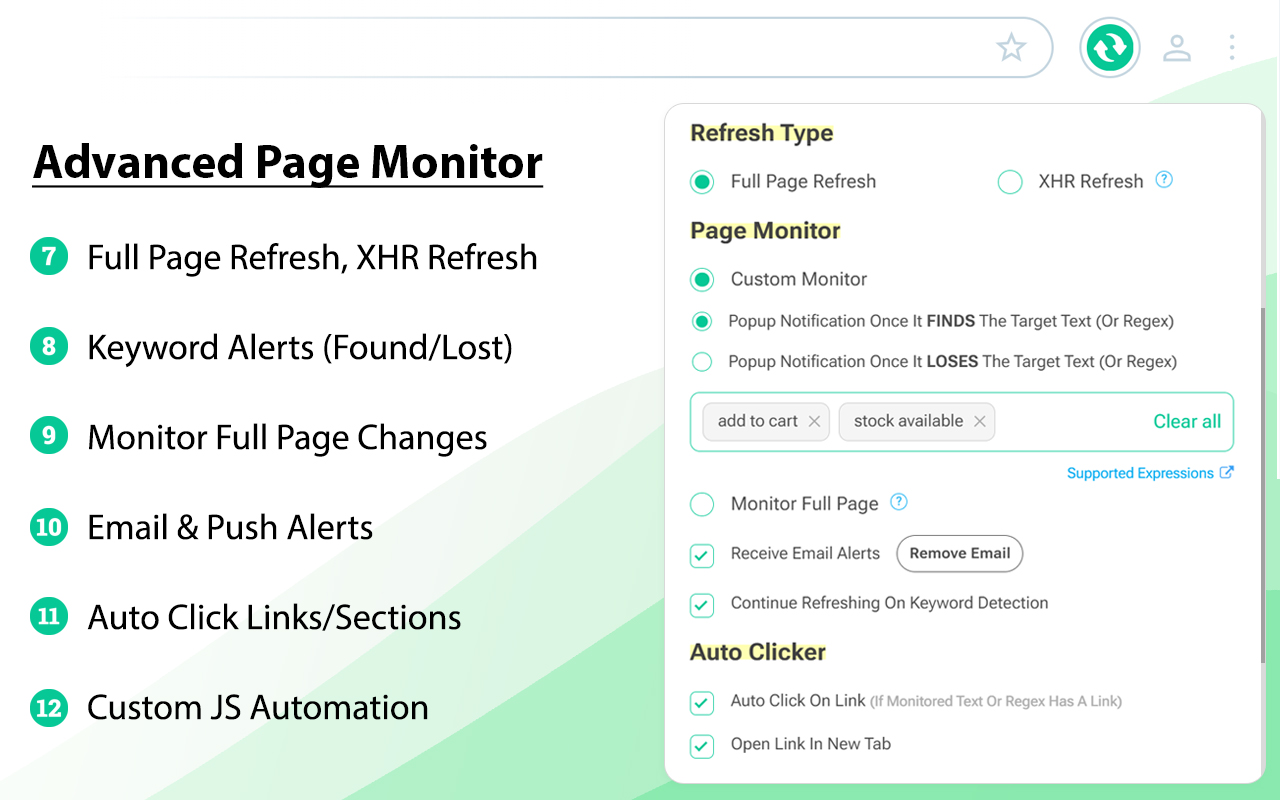
Task: Uncheck Continue Refreshing On Keyword Detection
Action: click(701, 604)
